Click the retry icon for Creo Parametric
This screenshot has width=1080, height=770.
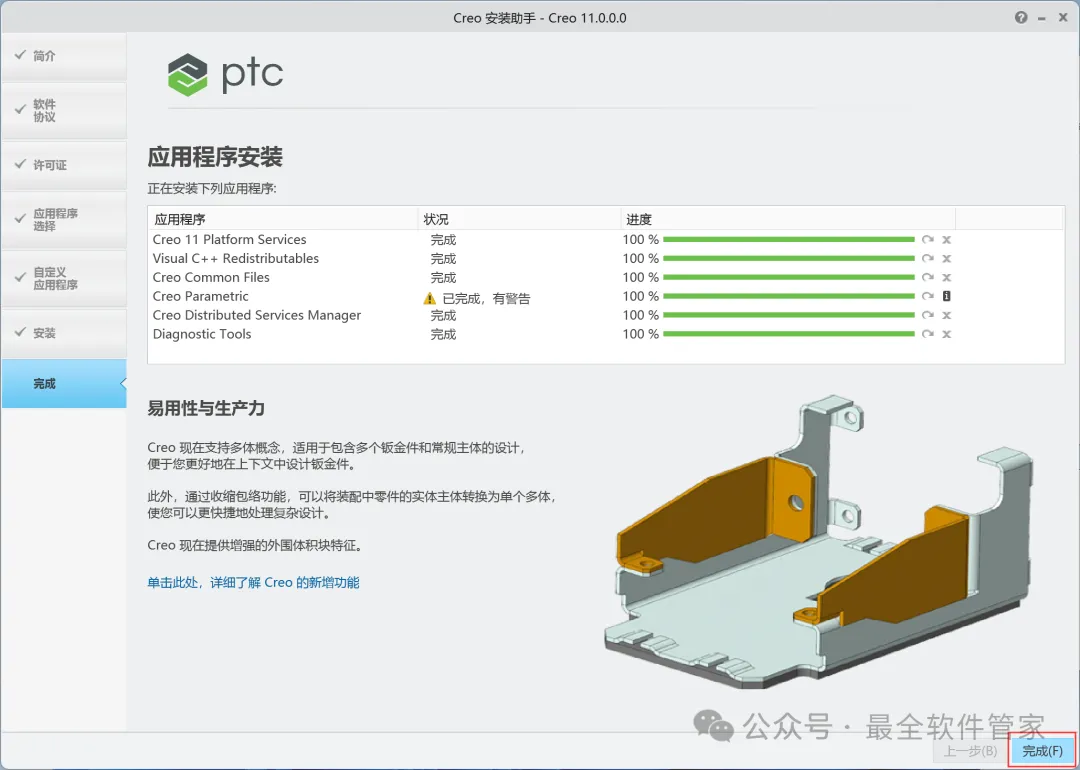click(928, 296)
